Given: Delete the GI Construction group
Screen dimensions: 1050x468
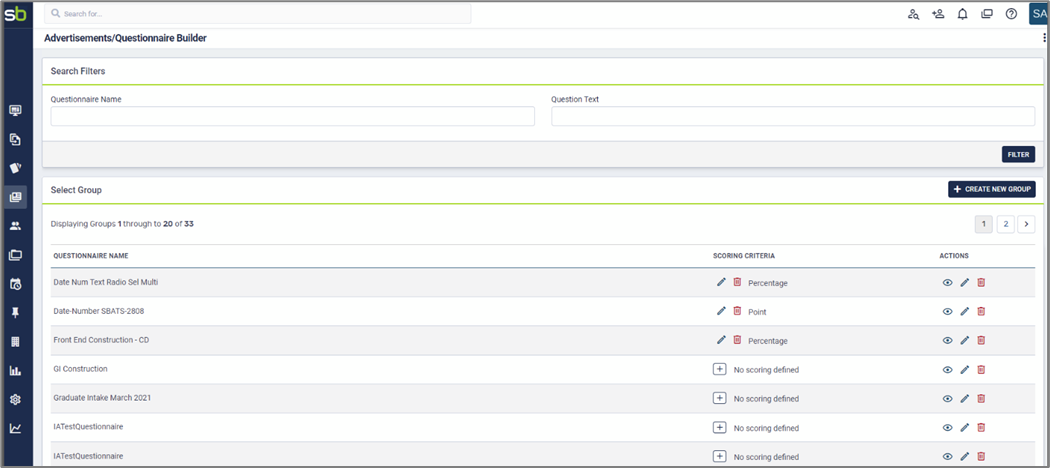Looking at the screenshot, I should (x=981, y=370).
